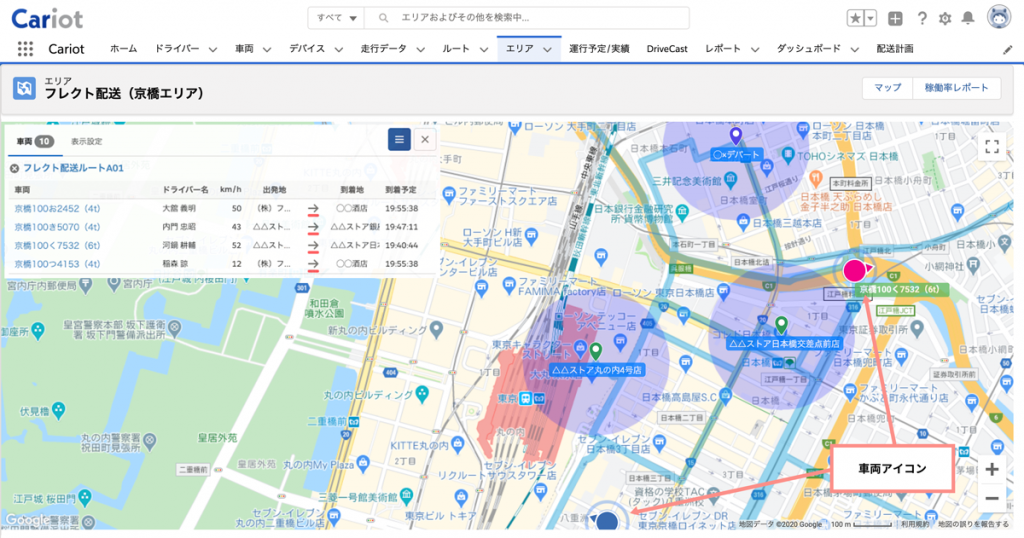Open vehicle 京橋100お2452 (4t) link
This screenshot has width=1024, height=538.
point(57,209)
